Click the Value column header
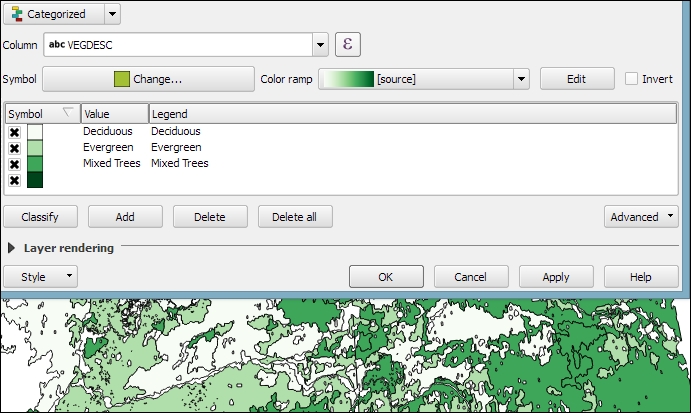 pyautogui.click(x=115, y=114)
